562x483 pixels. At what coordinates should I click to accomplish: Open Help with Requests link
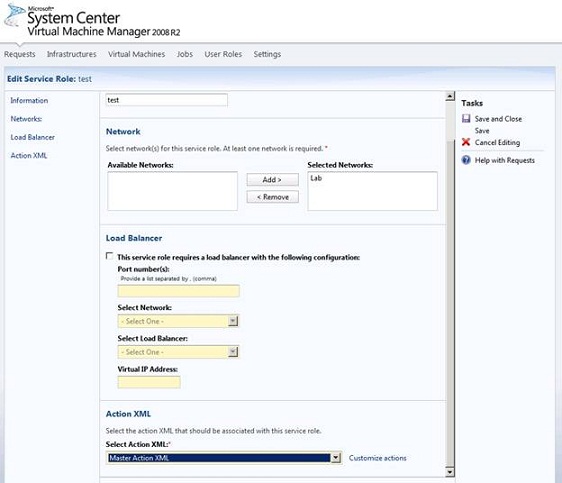coord(504,160)
